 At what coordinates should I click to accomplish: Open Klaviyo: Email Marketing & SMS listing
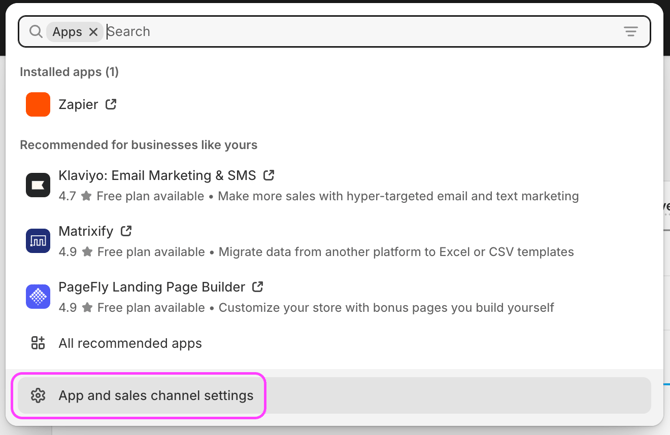click(x=157, y=175)
